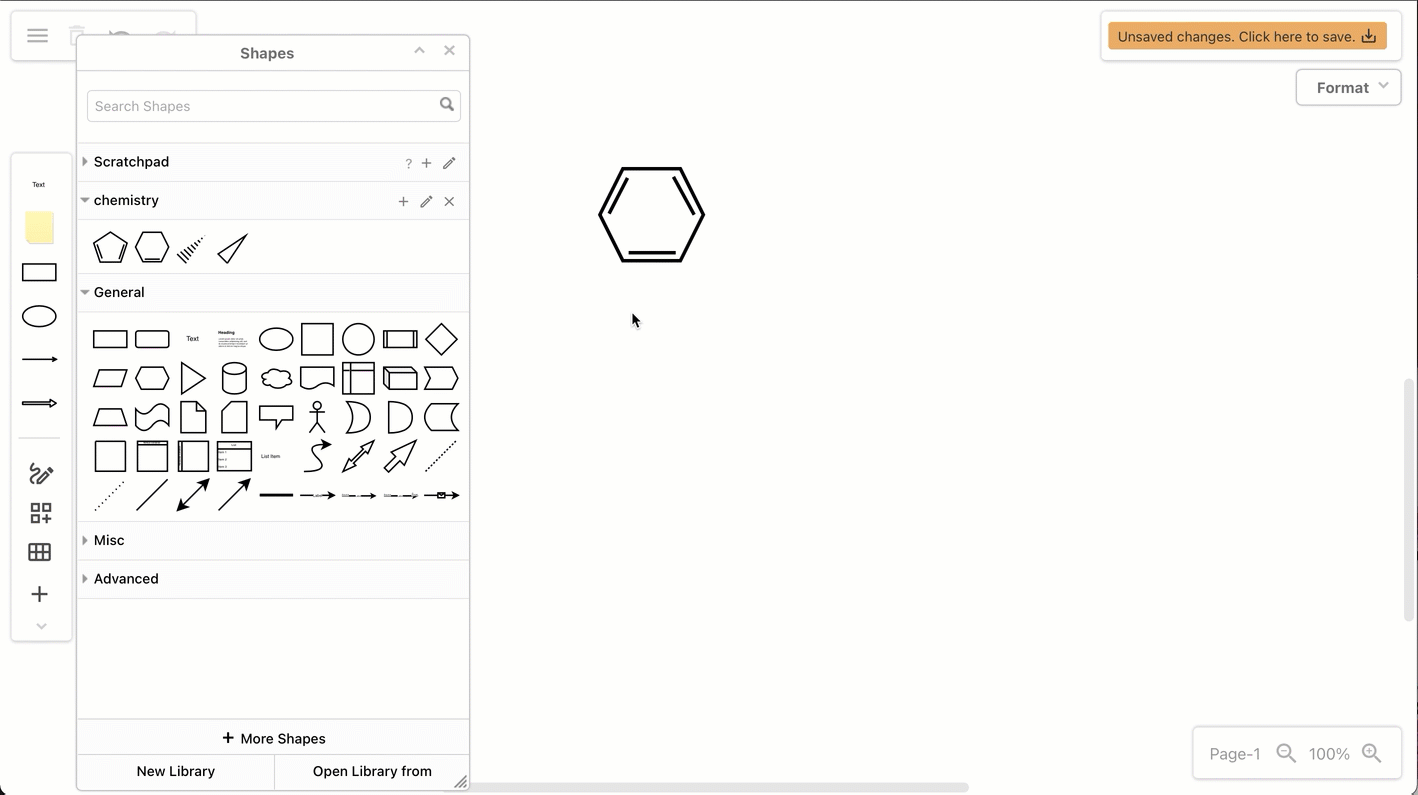Click the sticky note shape in the sidebar

point(39,227)
